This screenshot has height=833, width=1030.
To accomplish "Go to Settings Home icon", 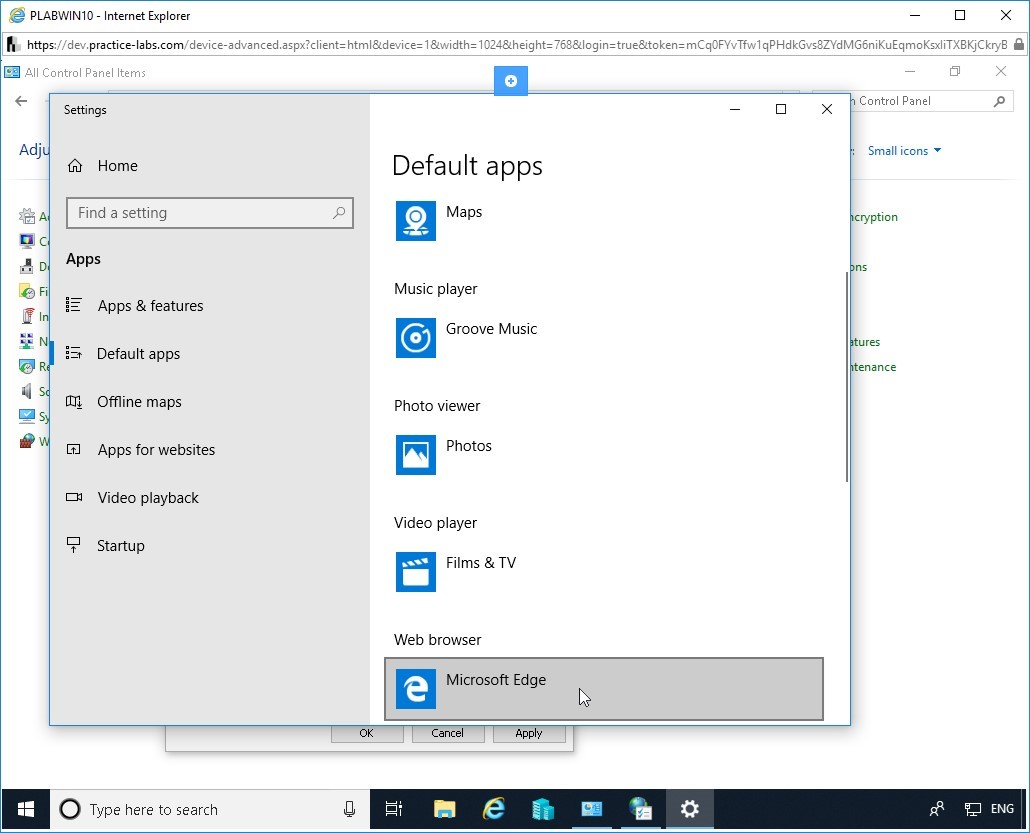I will point(75,166).
